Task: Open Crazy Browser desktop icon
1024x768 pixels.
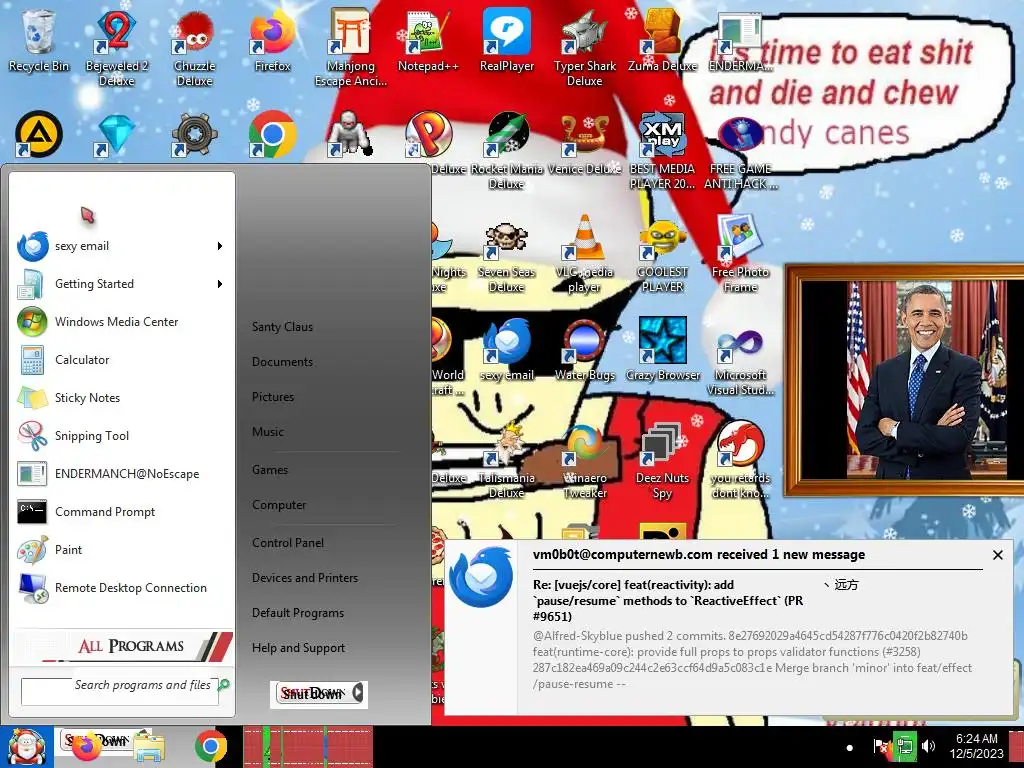Action: tap(662, 350)
